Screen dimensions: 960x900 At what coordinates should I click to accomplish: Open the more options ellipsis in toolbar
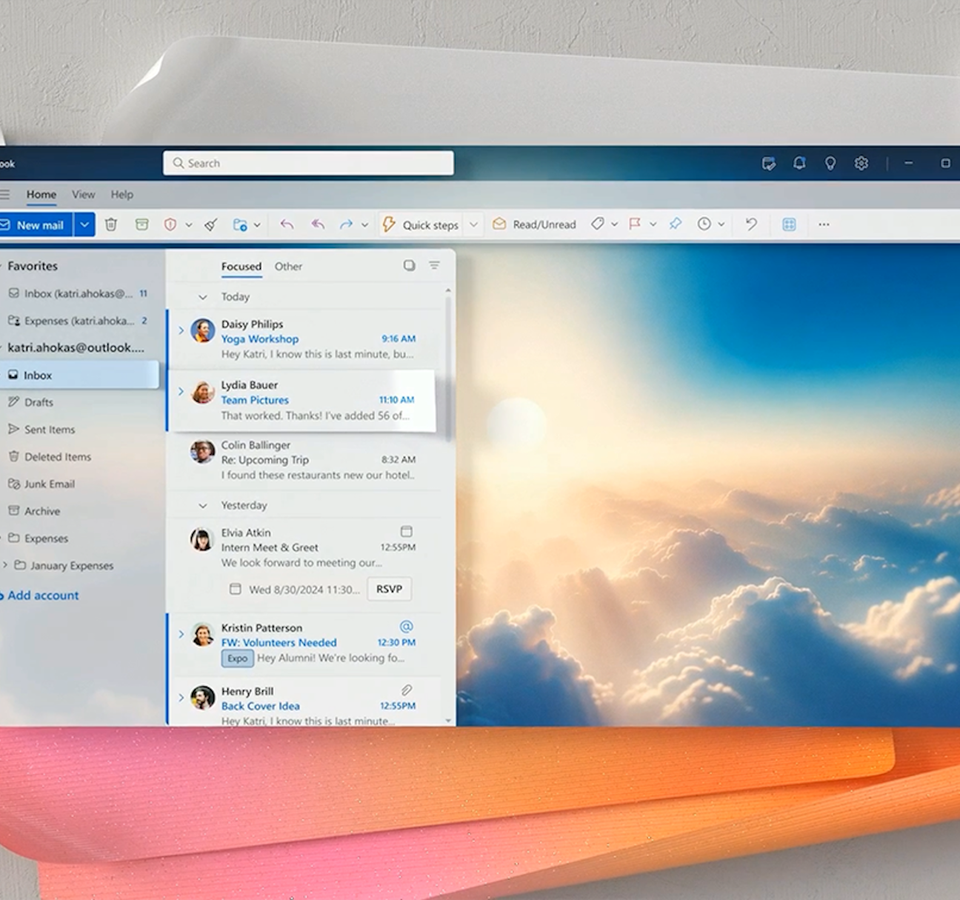point(824,224)
